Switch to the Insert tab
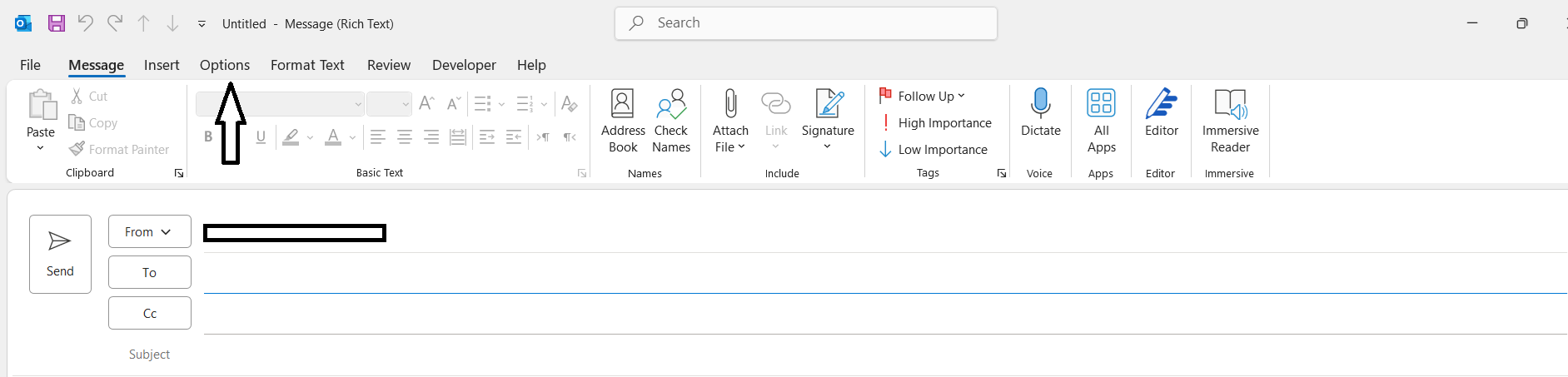Screen dimensions: 1568x377 click(162, 65)
